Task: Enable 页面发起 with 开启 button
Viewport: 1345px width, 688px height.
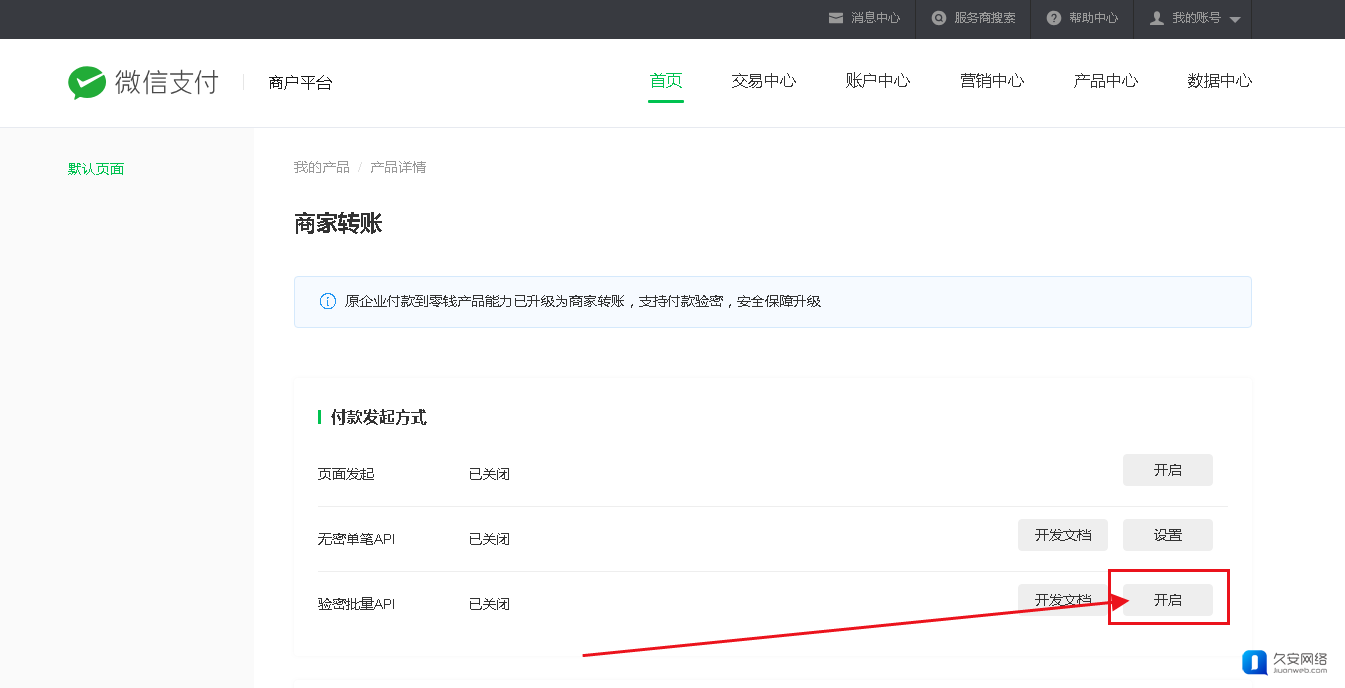Action: (x=1167, y=470)
